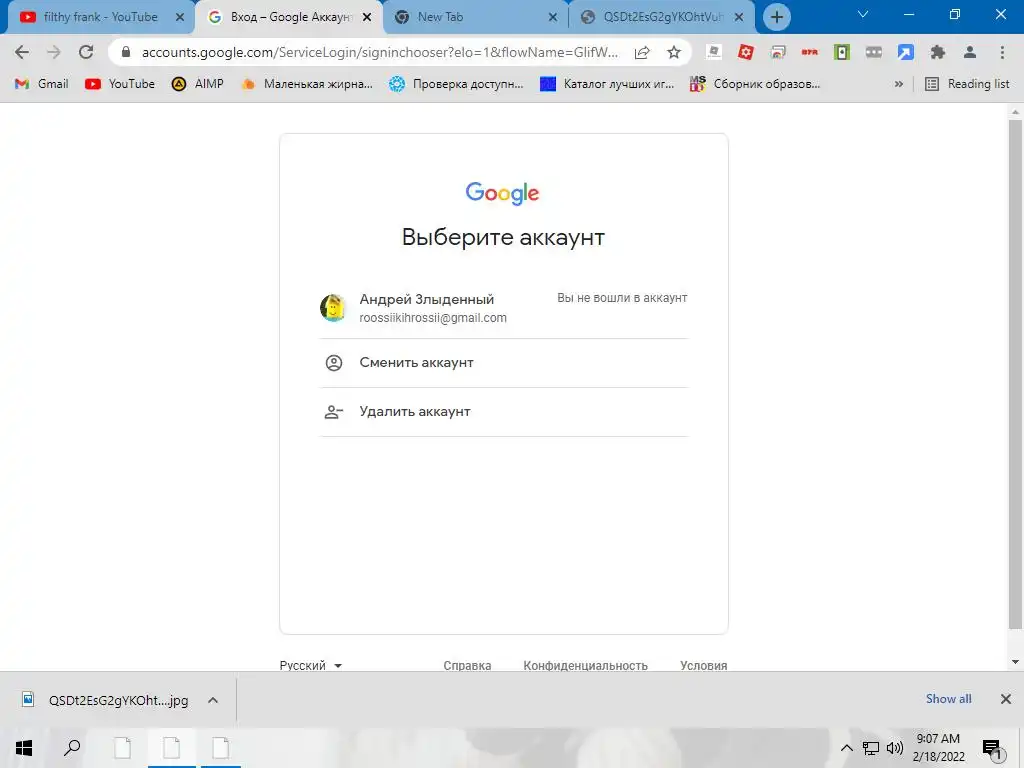Click the blue arrow extension icon
1024x768 pixels.
tap(906, 52)
